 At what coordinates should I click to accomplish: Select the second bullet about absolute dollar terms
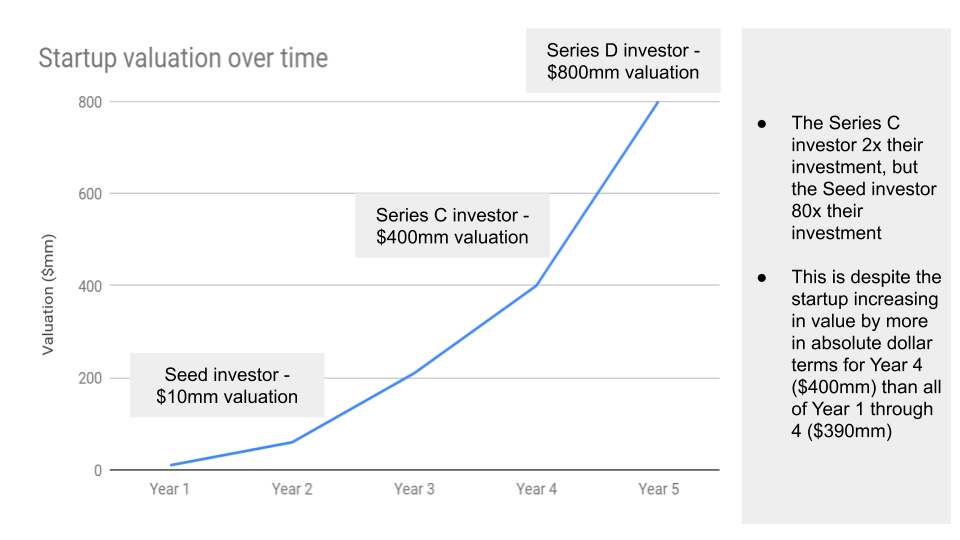click(850, 354)
